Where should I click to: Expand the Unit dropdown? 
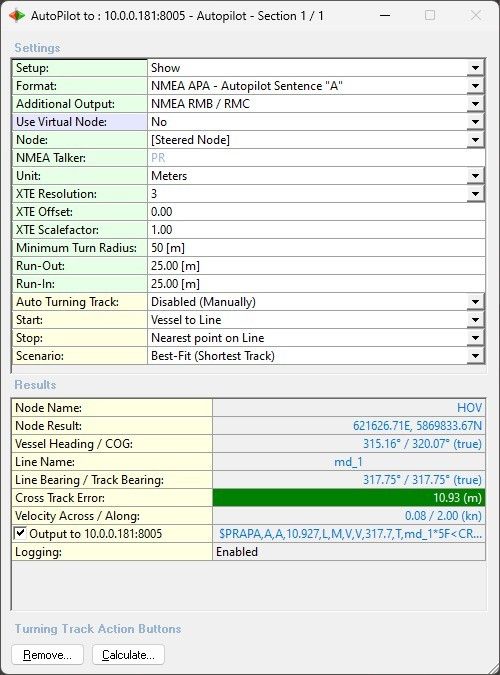point(475,176)
